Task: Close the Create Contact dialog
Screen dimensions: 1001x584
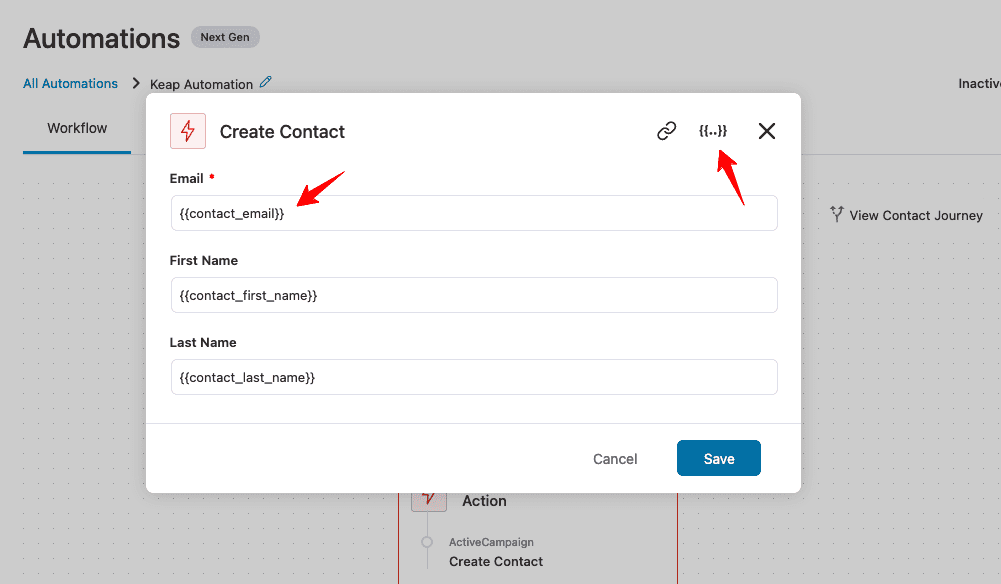Action: click(x=767, y=131)
